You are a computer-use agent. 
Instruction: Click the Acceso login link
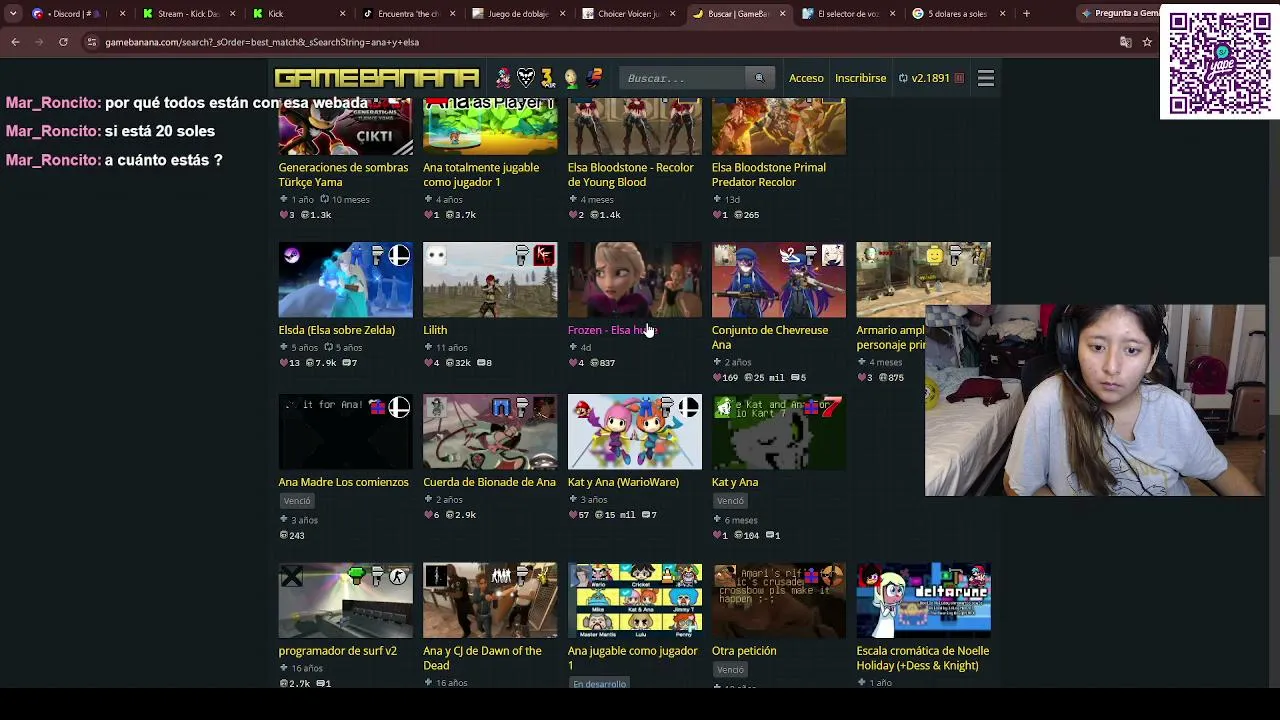tap(806, 78)
